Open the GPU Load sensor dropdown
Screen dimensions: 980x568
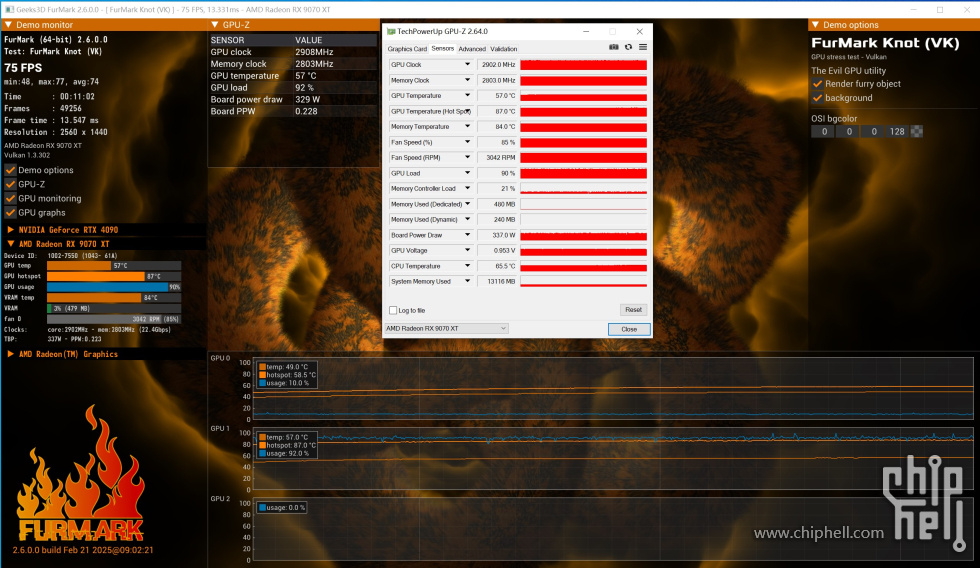tap(467, 173)
